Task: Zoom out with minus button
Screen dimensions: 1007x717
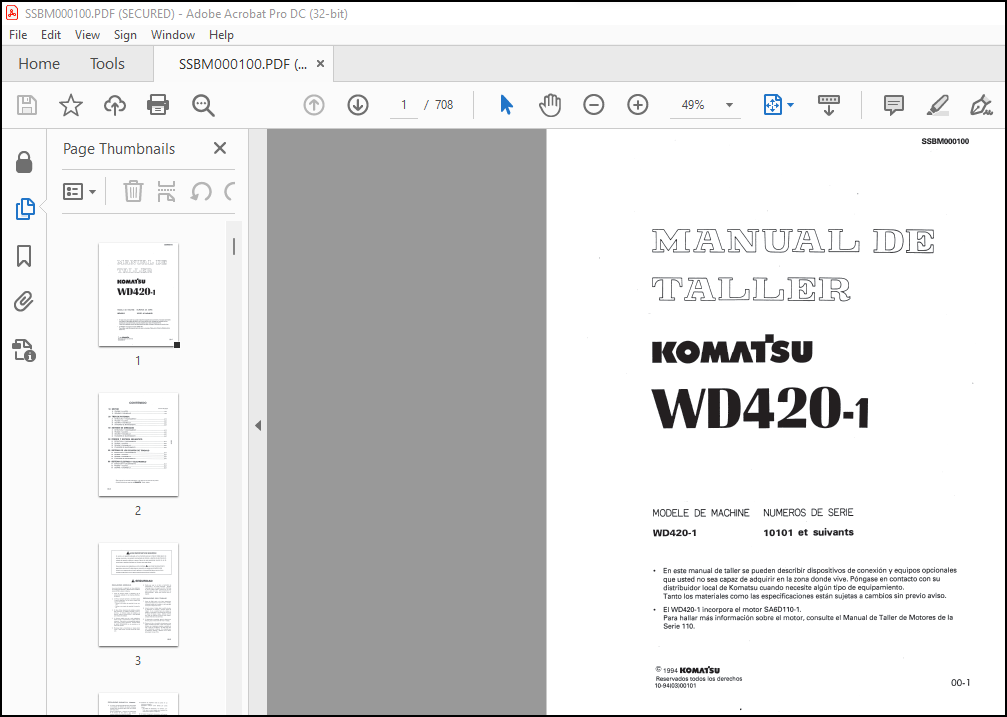Action: pyautogui.click(x=593, y=105)
